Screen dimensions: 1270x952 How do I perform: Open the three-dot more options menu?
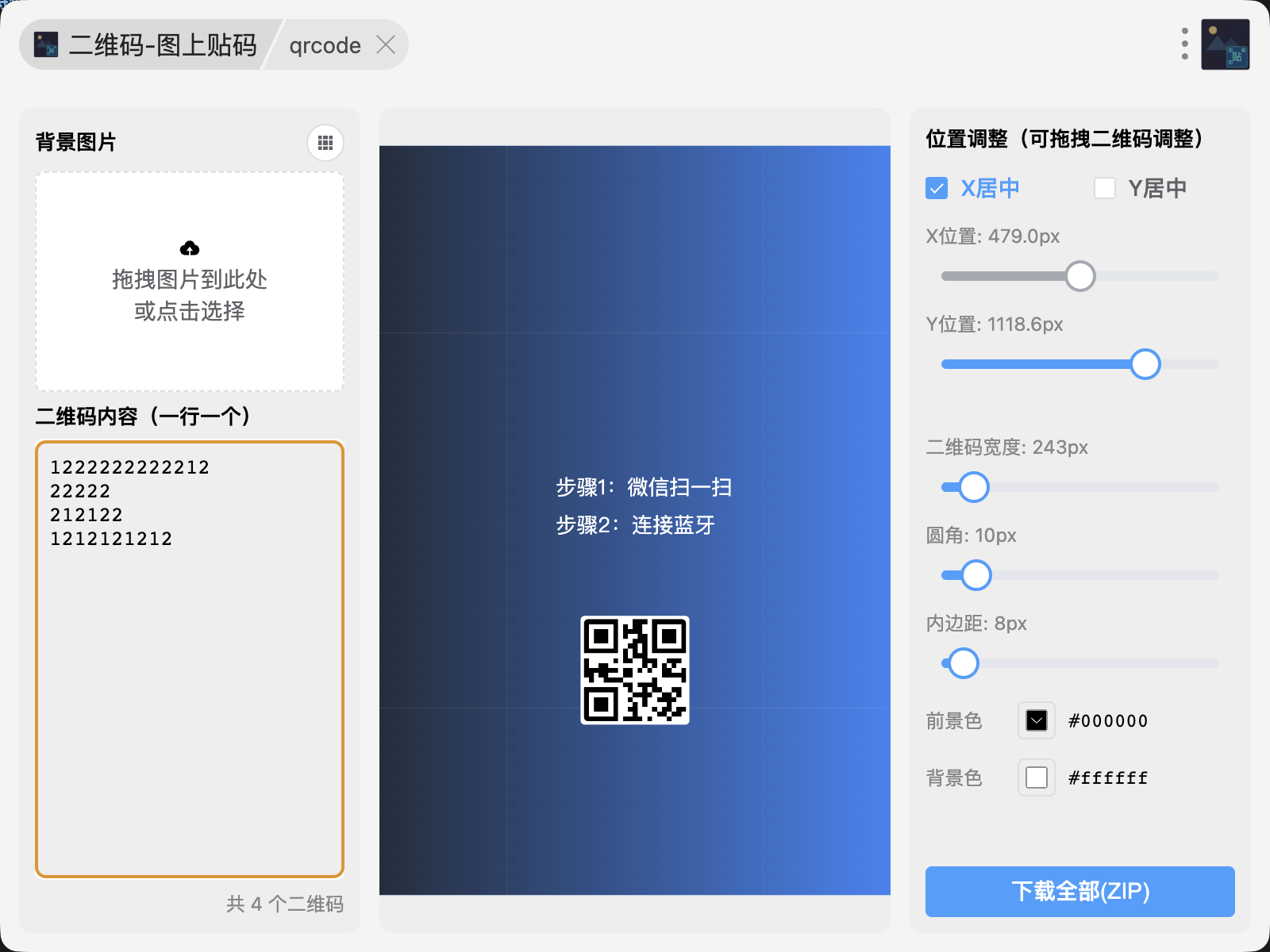(1184, 44)
